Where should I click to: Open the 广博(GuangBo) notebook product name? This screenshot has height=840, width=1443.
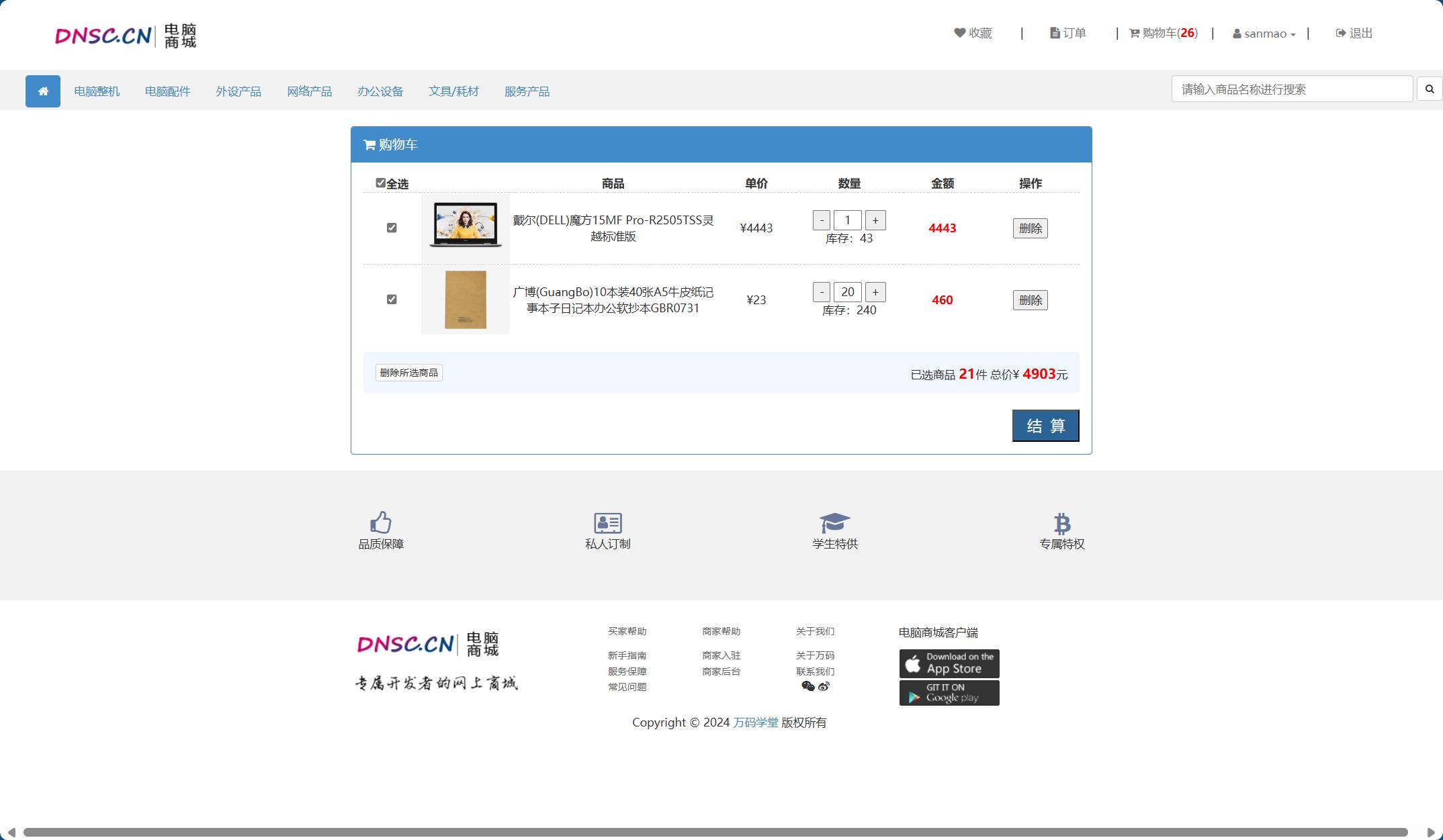613,300
